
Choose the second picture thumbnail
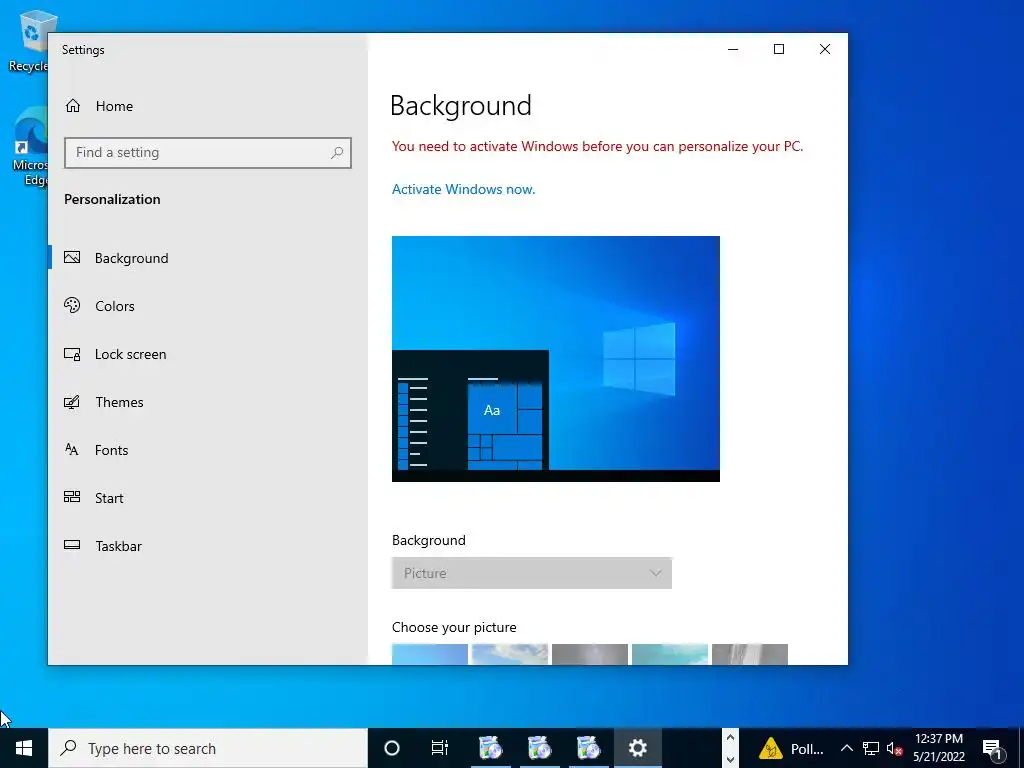click(509, 654)
